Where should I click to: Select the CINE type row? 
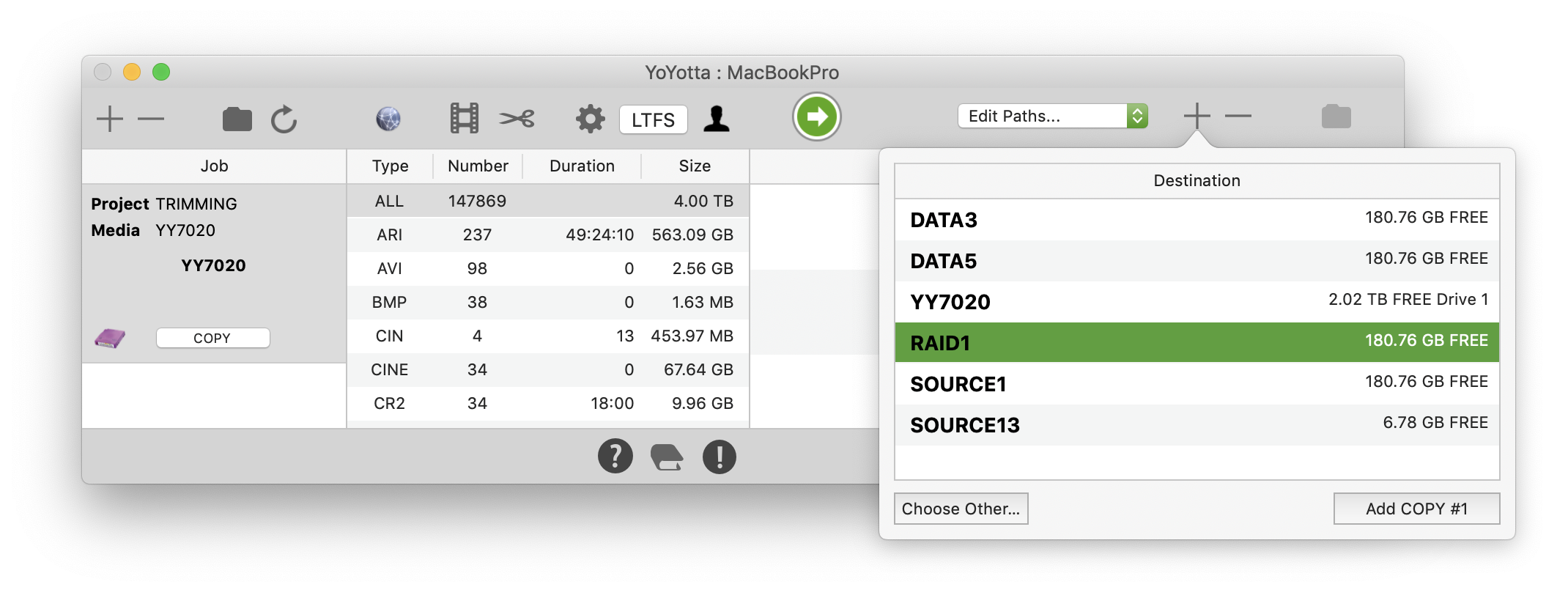[x=548, y=369]
